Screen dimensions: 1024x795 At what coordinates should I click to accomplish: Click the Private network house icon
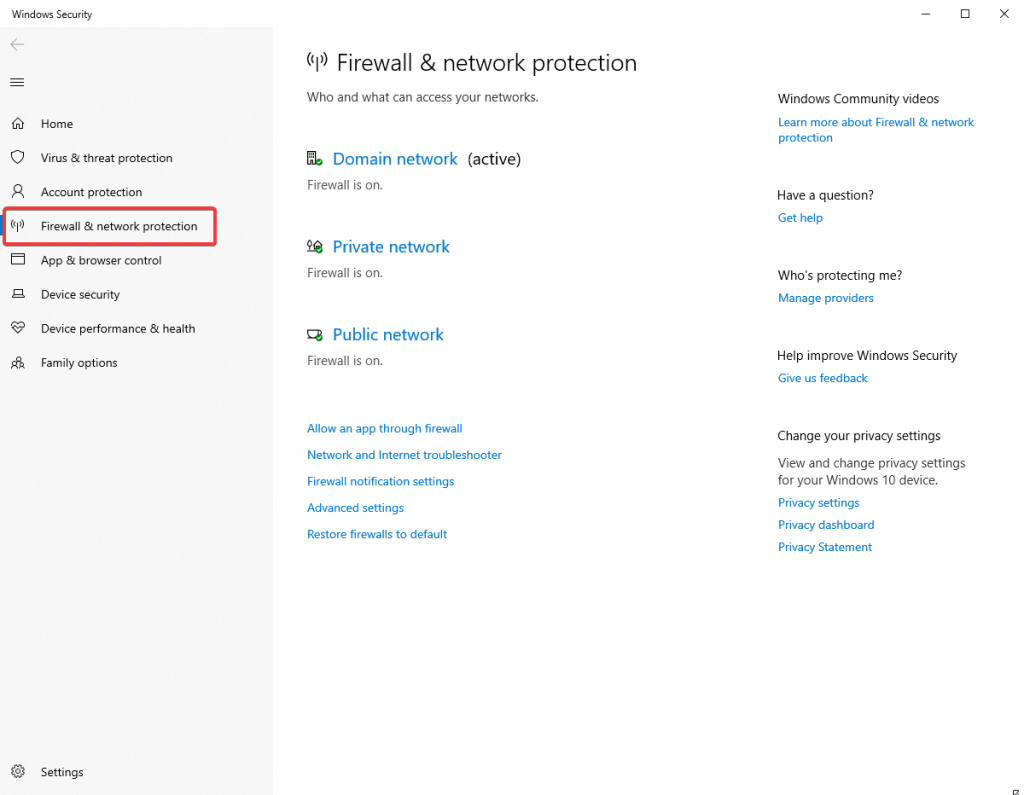315,246
